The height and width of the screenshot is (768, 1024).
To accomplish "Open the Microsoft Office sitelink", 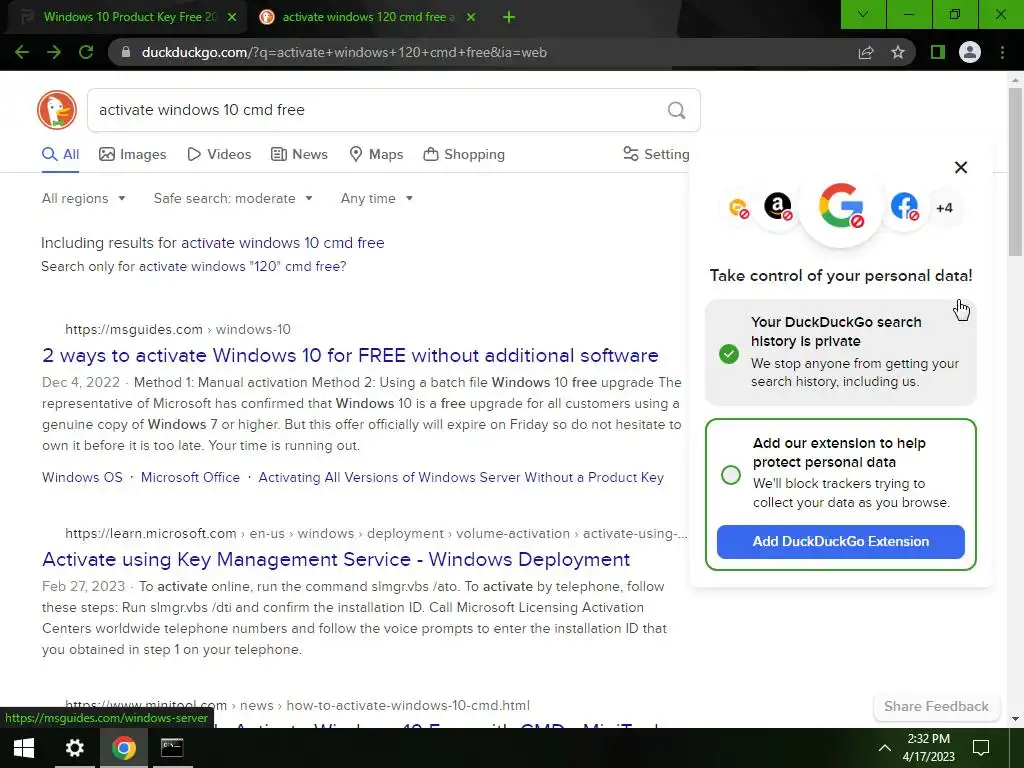I will 190,477.
